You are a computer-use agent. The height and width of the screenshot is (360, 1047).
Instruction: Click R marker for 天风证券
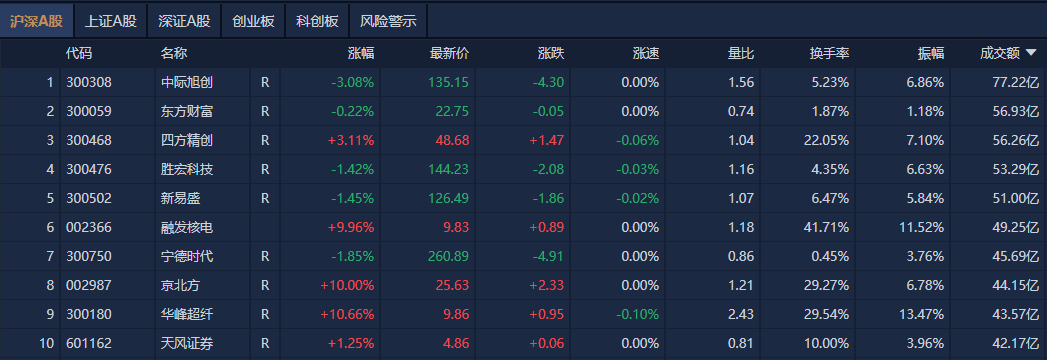coord(265,343)
